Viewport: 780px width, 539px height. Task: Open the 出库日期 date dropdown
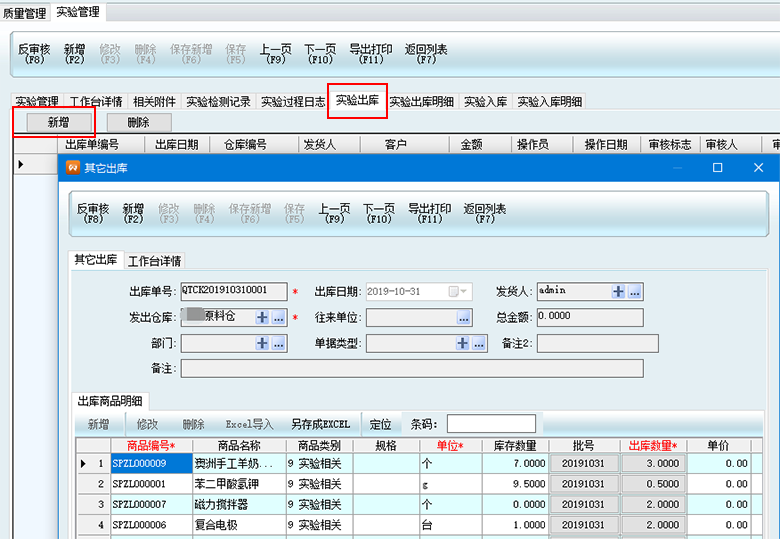[x=461, y=291]
